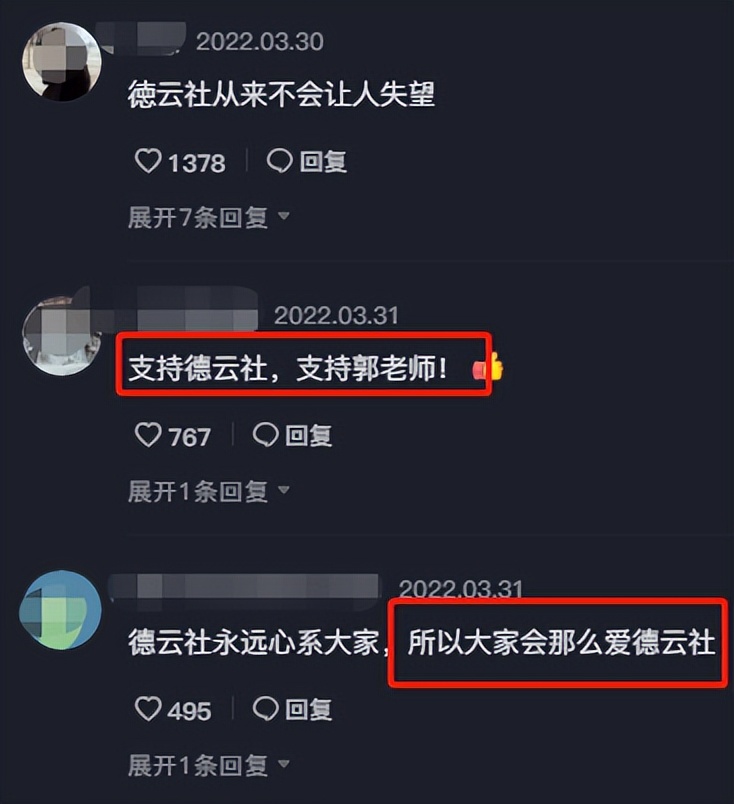Tap the reply bubble beside 495 likes
Viewport: 734px width, 804px height.
click(x=266, y=709)
